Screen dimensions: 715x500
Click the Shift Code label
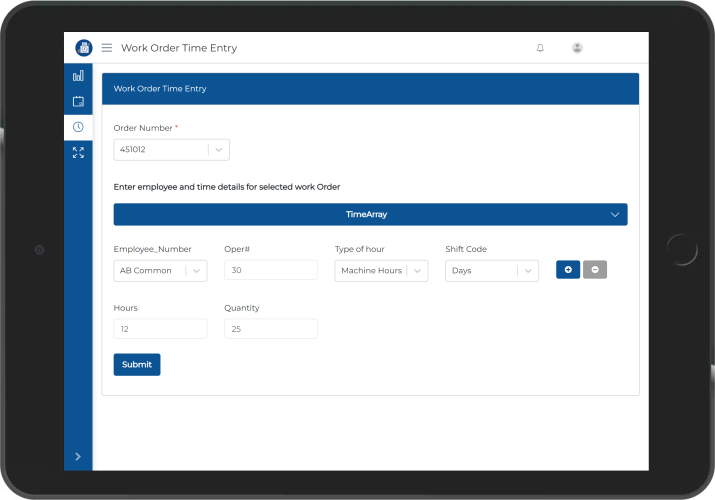pyautogui.click(x=466, y=249)
